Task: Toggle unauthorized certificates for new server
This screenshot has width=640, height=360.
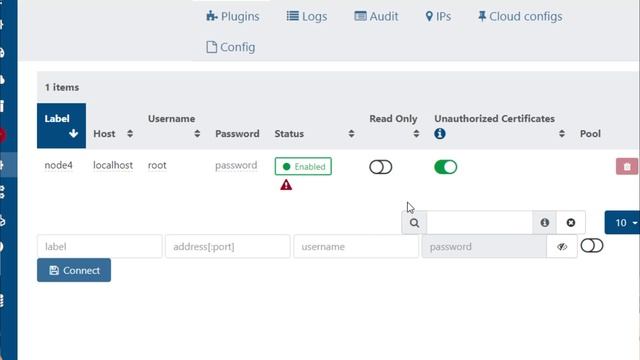Action: 592,246
